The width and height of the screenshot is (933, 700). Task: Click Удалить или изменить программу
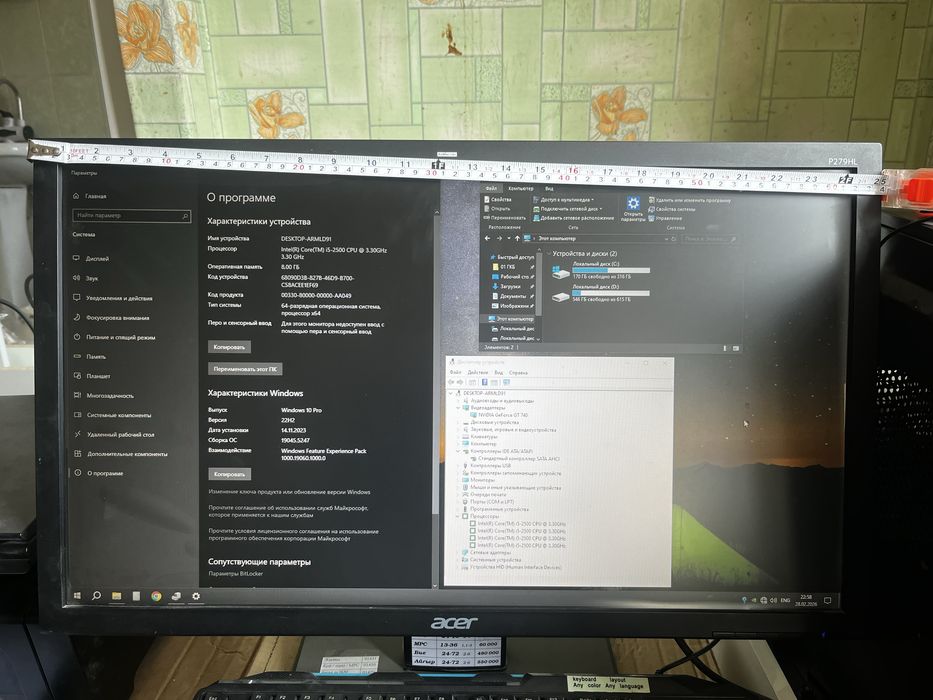point(690,201)
